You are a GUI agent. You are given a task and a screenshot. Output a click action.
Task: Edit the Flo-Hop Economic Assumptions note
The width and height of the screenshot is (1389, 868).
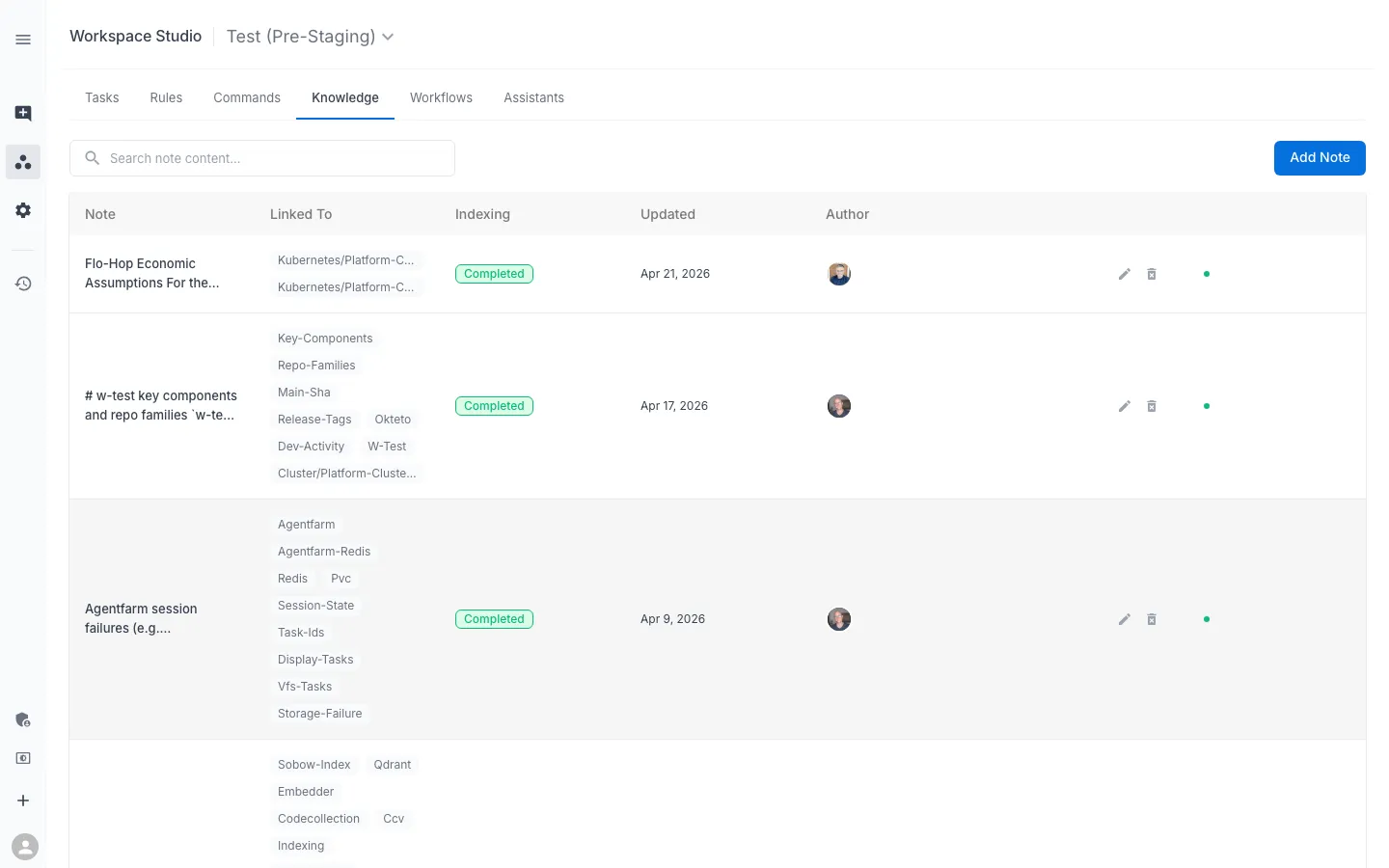[x=1125, y=274]
